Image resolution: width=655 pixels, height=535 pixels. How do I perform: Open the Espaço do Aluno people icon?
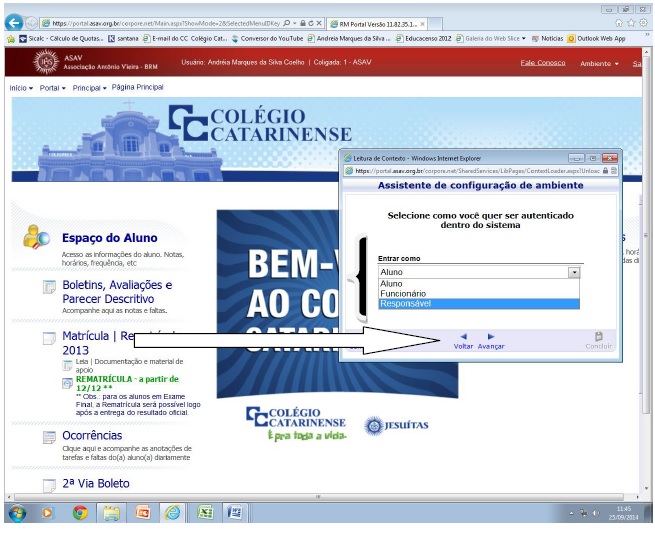(36, 237)
